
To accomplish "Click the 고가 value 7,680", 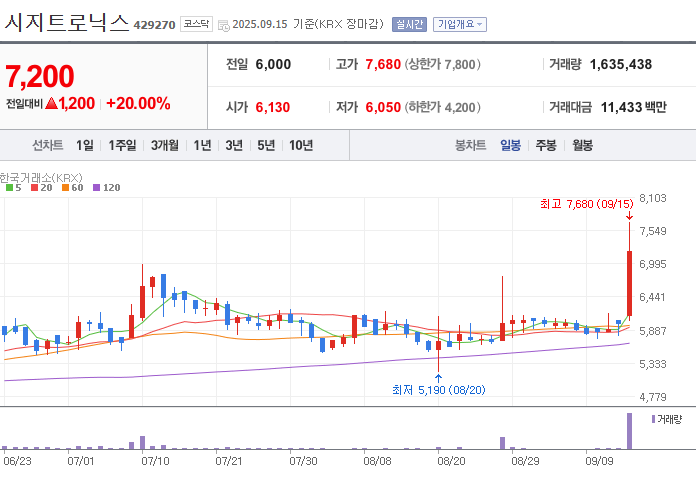I will (x=383, y=64).
